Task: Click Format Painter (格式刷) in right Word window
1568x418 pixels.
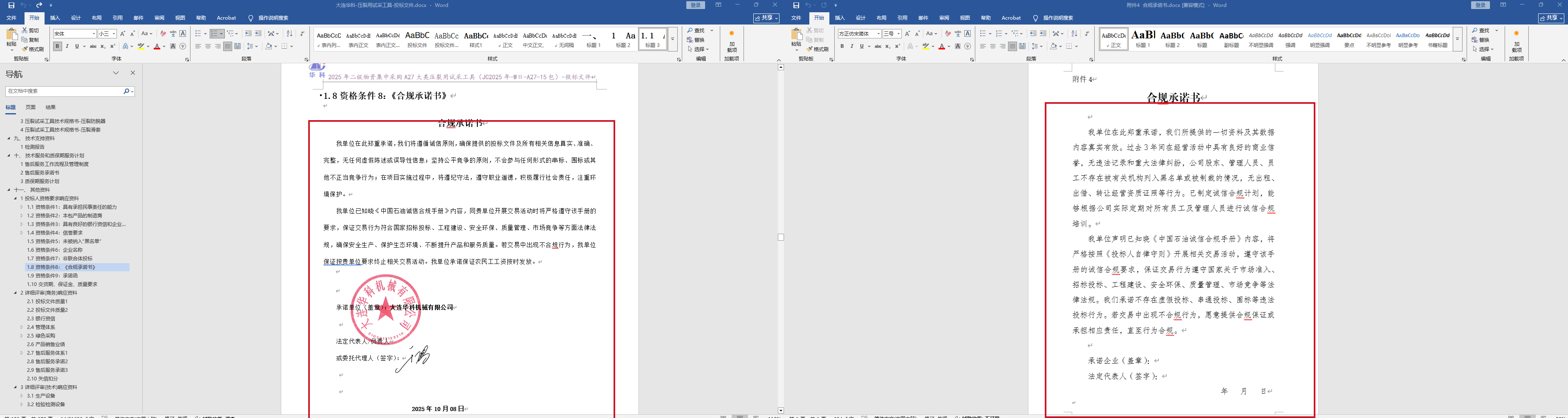Action: click(x=818, y=49)
